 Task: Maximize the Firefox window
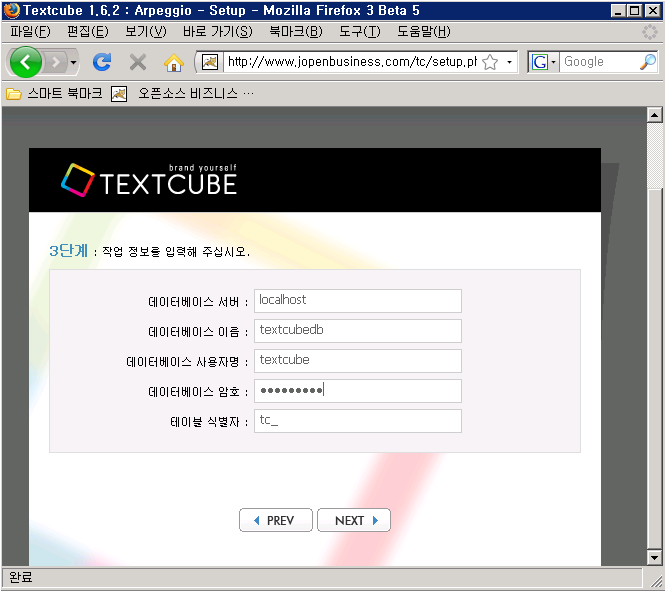[635, 11]
